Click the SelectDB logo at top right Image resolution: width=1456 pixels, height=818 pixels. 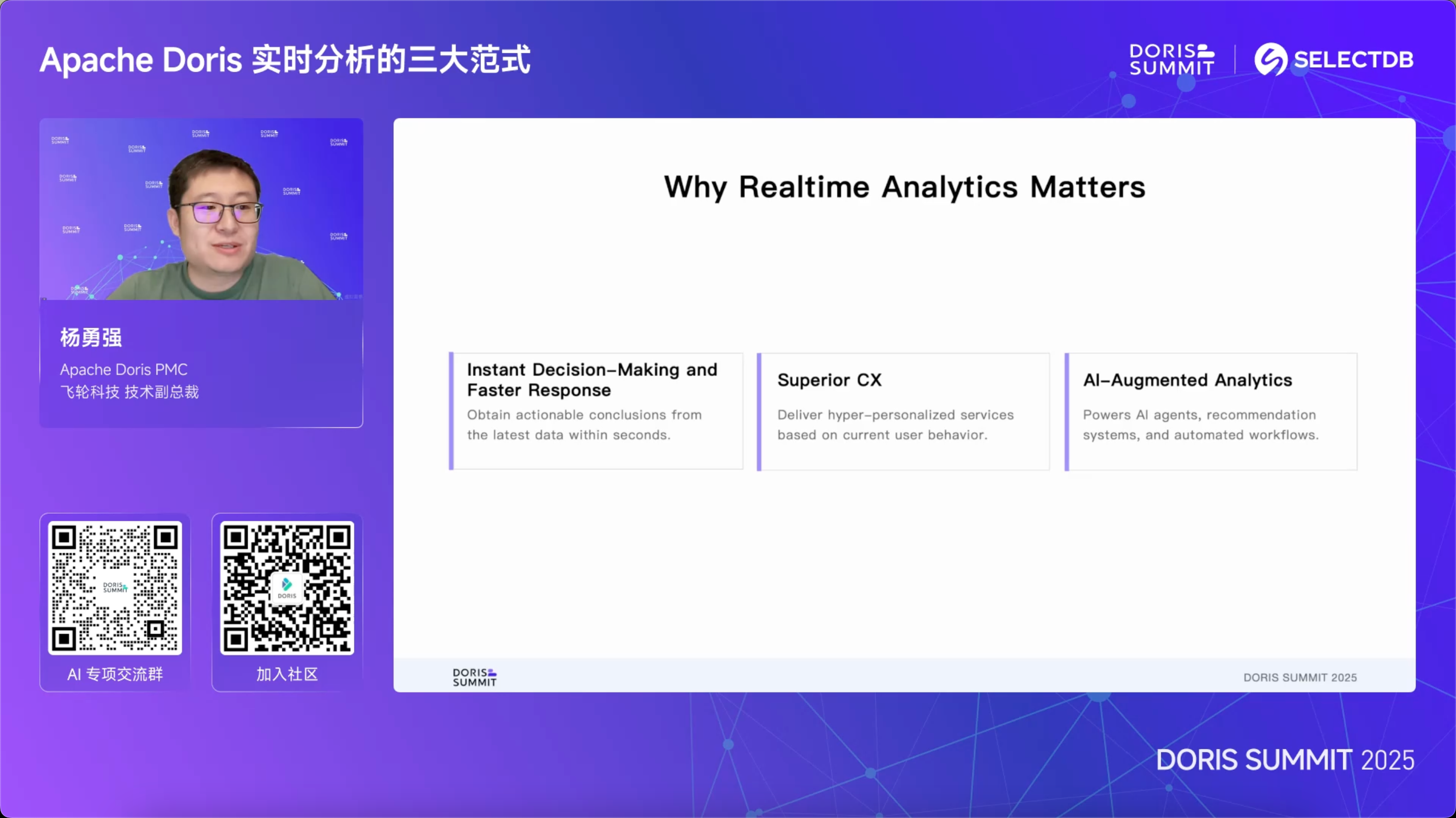click(1334, 59)
